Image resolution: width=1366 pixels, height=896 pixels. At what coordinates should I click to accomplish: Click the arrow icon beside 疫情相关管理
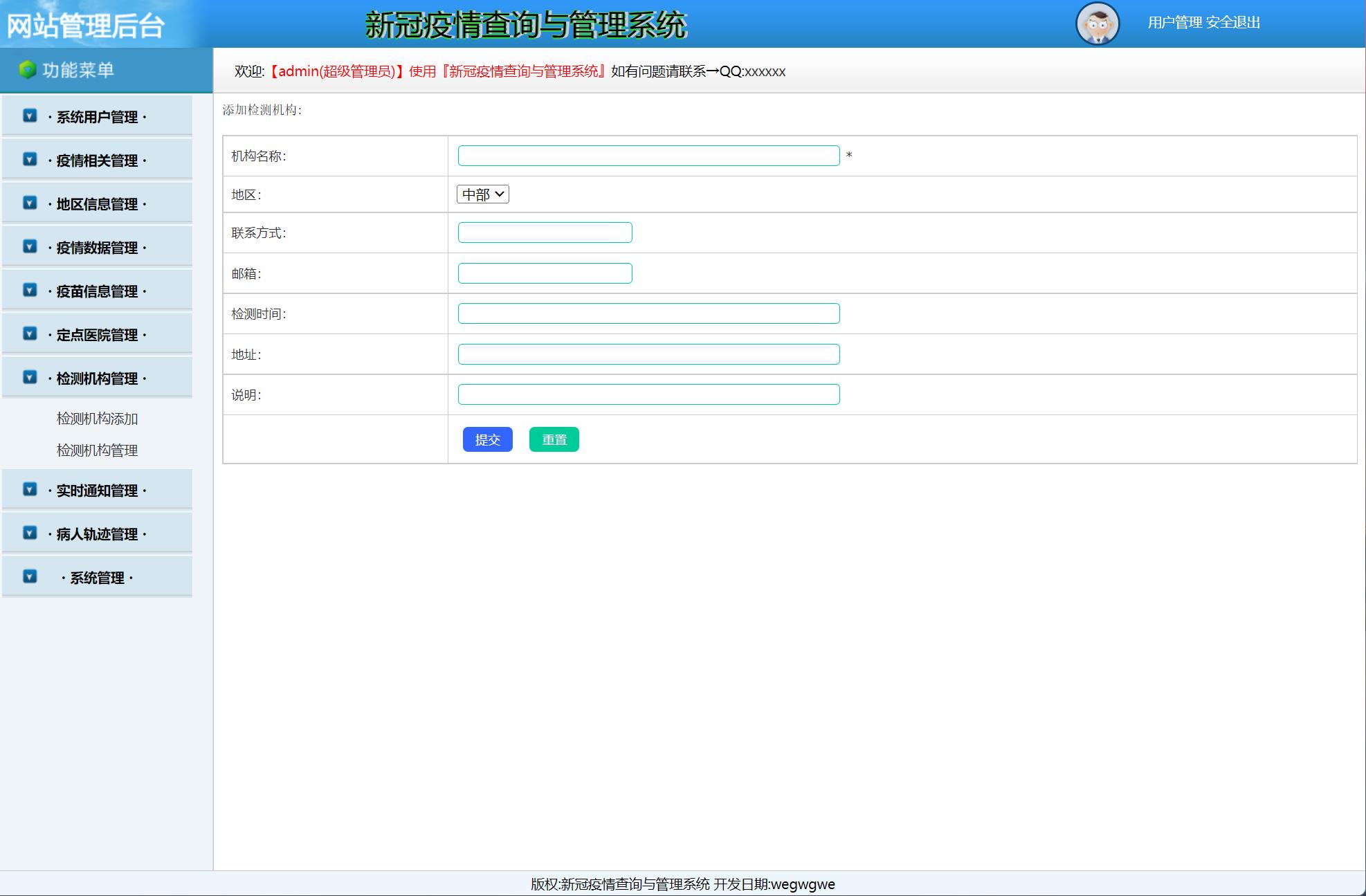tap(30, 159)
